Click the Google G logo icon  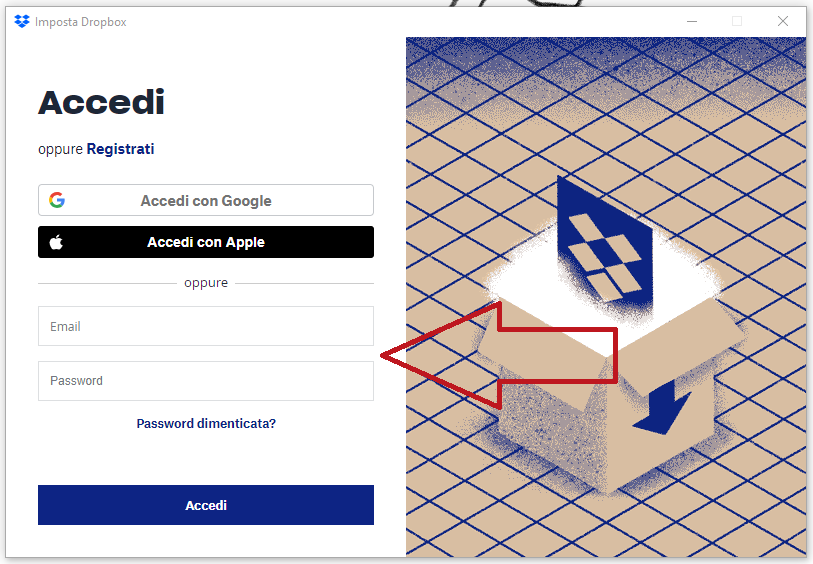pyautogui.click(x=57, y=200)
